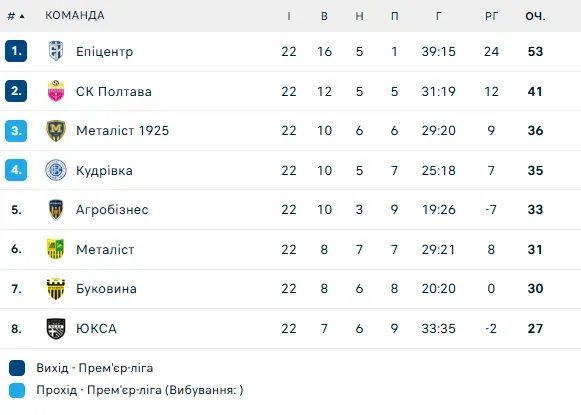581x415 pixels.
Task: Click the Металіст 1925 team crest
Action: [x=56, y=131]
